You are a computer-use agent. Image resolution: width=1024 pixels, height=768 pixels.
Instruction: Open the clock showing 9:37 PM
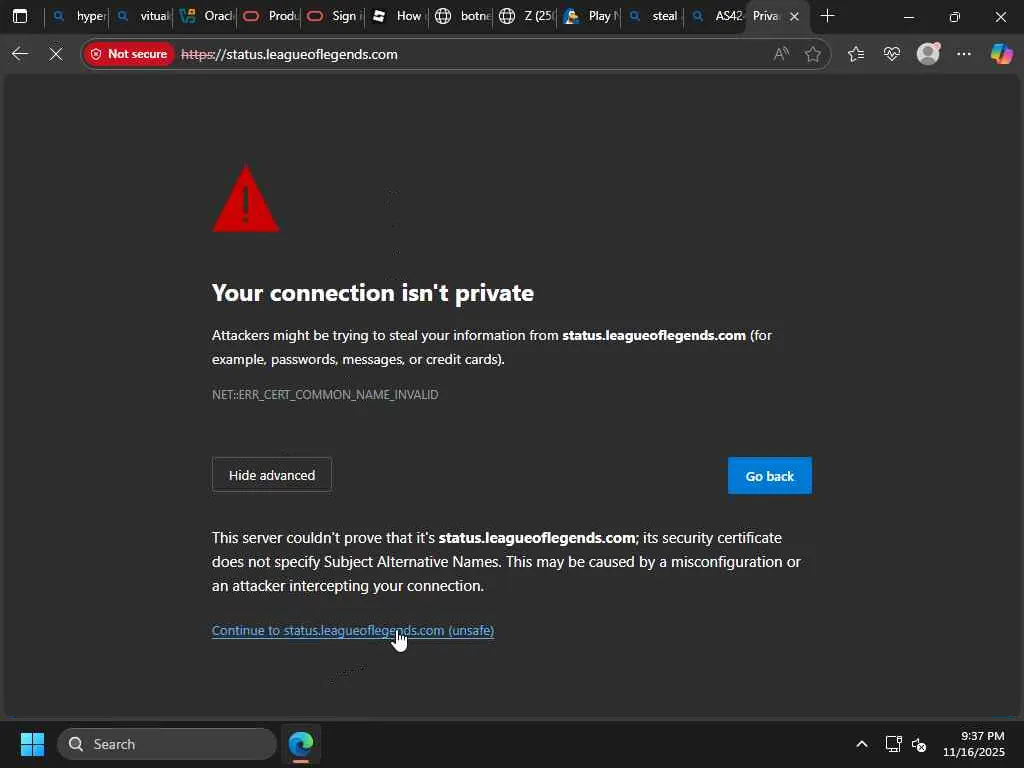pos(973,744)
